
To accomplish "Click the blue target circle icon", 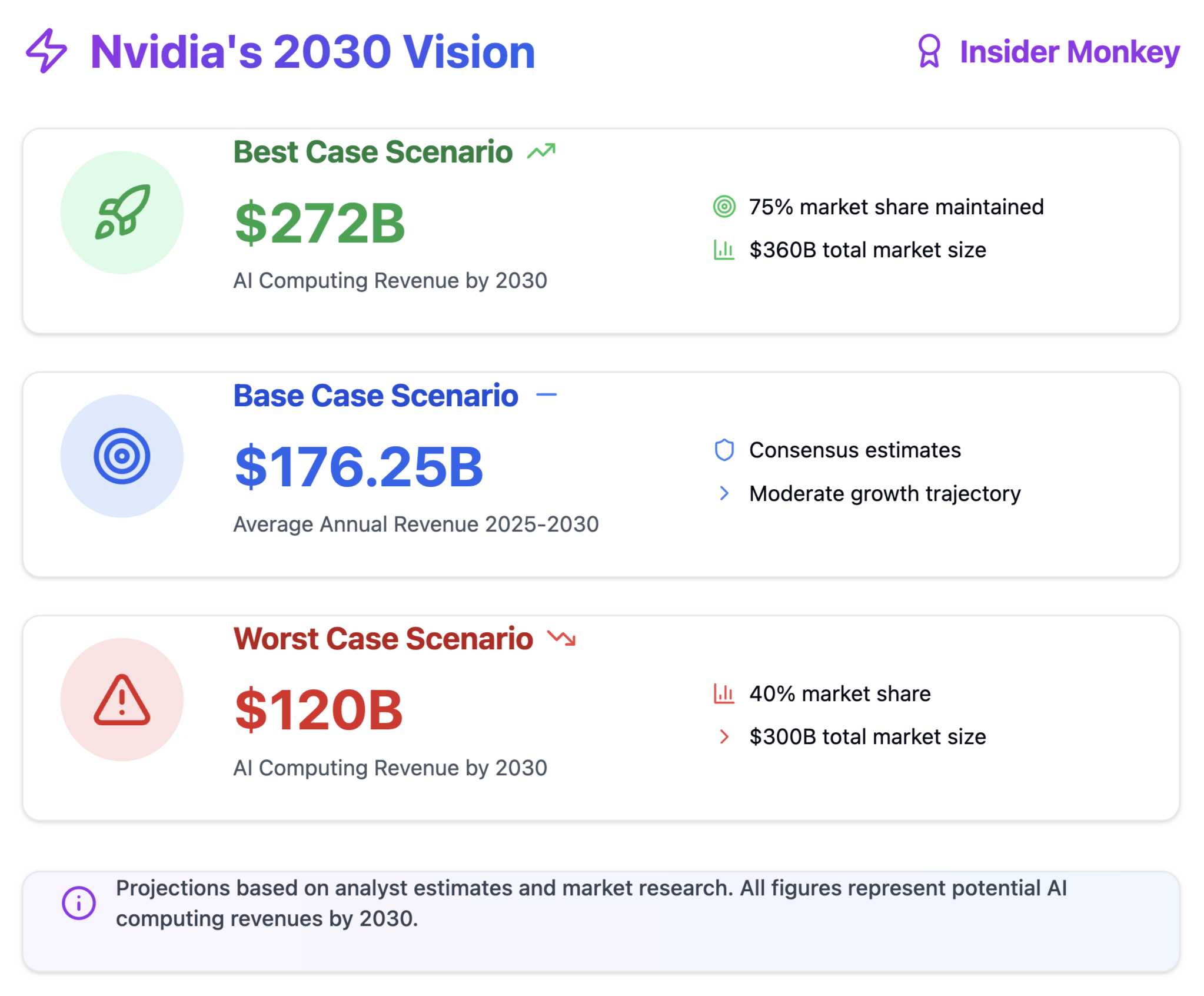I will [122, 456].
